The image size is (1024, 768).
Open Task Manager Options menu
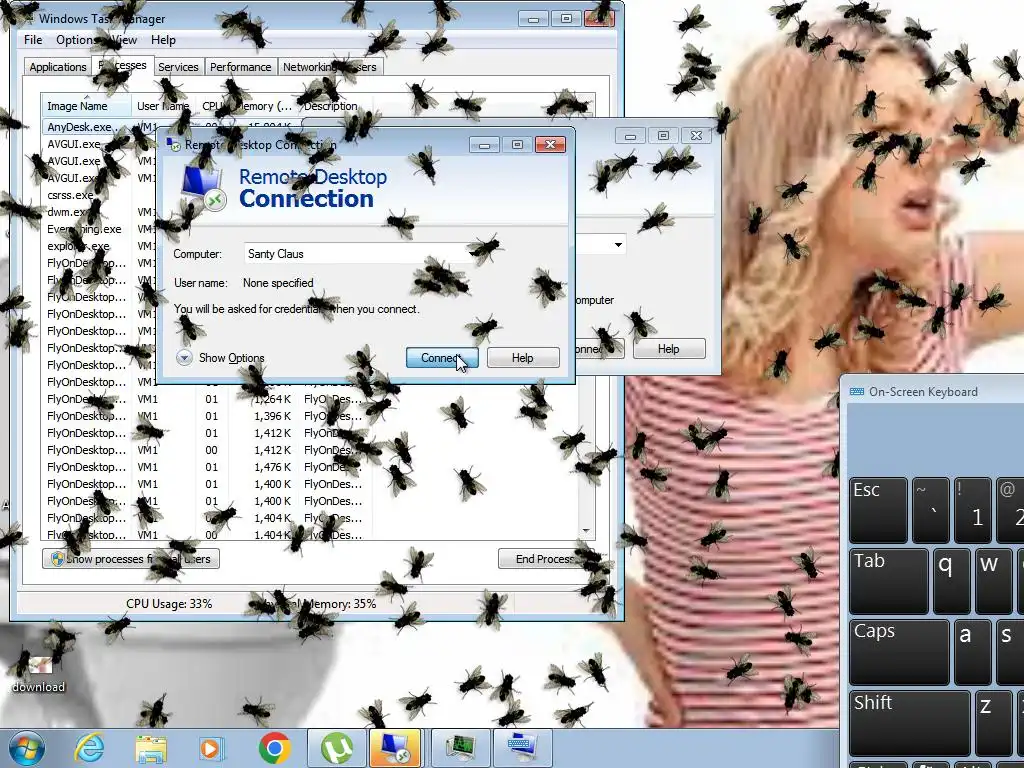(76, 40)
